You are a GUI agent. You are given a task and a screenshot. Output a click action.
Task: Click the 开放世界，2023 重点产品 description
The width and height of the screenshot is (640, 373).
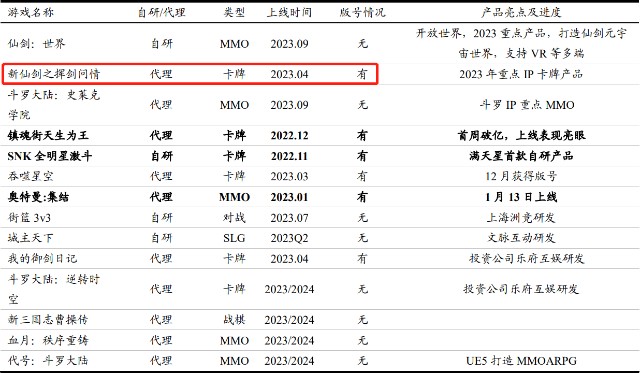pos(521,43)
